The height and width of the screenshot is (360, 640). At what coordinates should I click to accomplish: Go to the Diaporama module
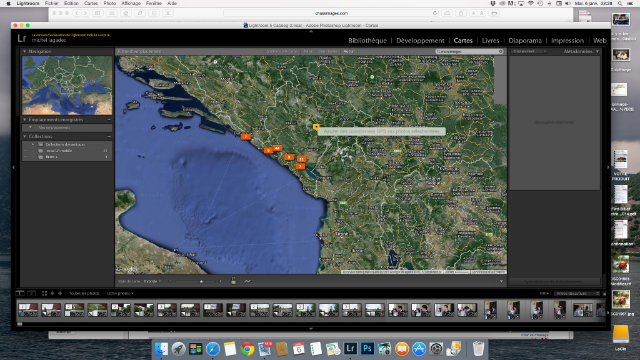coord(525,40)
